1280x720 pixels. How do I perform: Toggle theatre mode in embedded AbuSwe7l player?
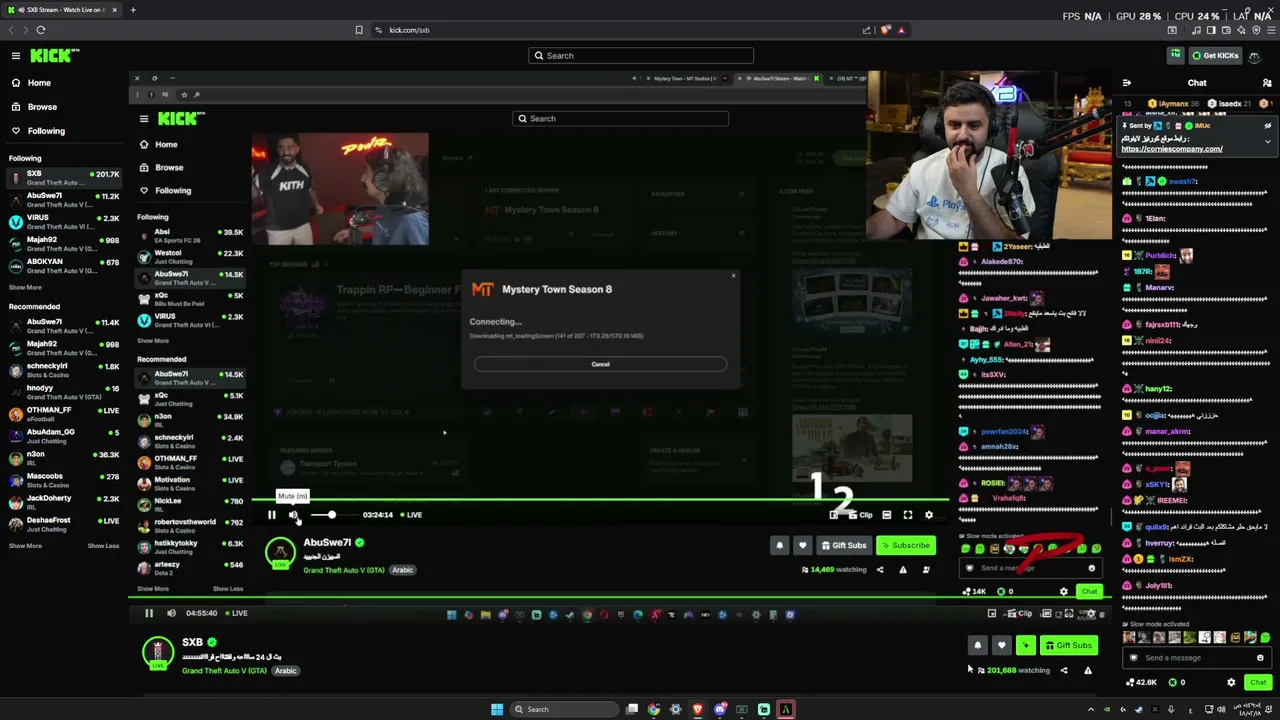pyautogui.click(x=886, y=515)
